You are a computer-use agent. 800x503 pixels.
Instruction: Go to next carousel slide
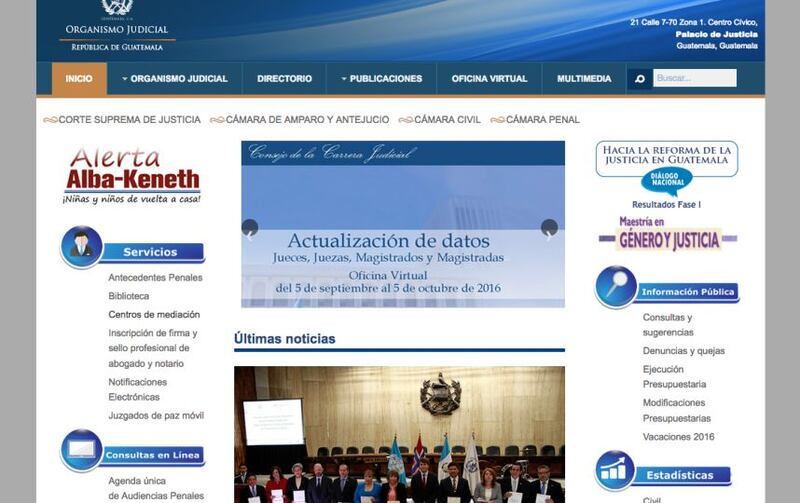pyautogui.click(x=549, y=229)
